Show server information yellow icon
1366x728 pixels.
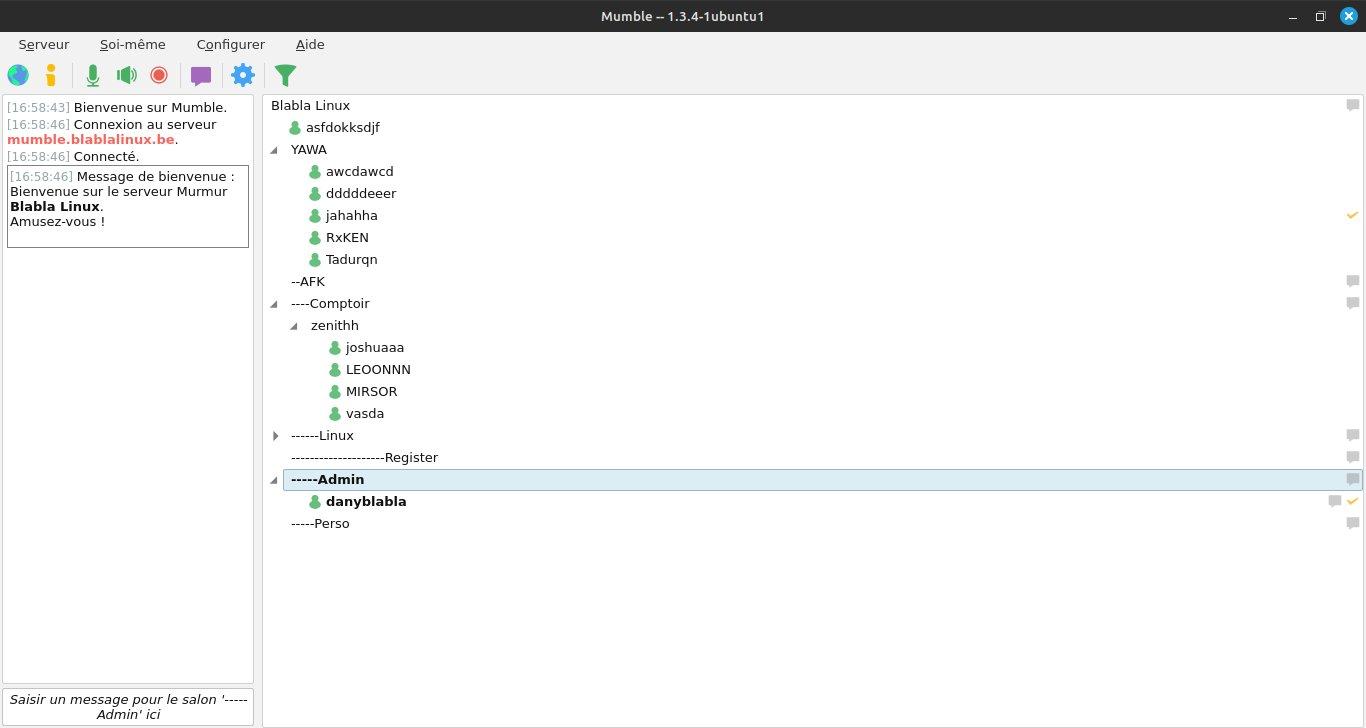click(51, 75)
